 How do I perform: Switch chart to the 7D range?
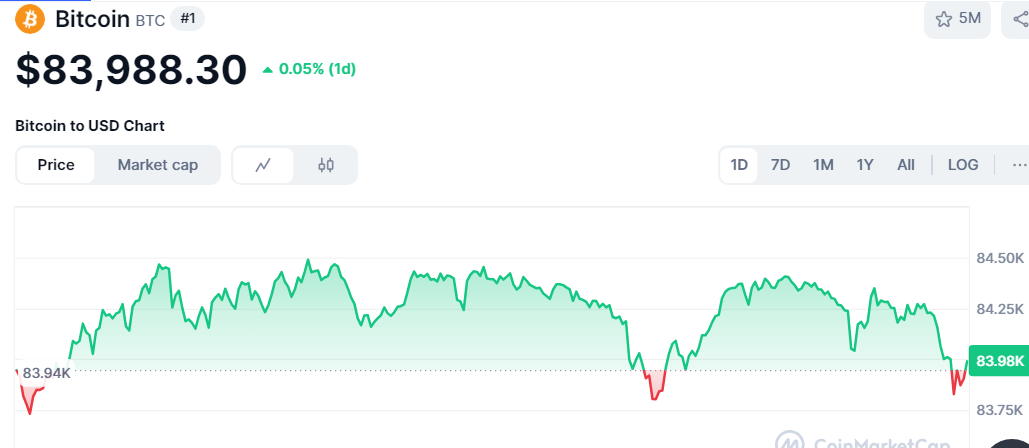[781, 165]
